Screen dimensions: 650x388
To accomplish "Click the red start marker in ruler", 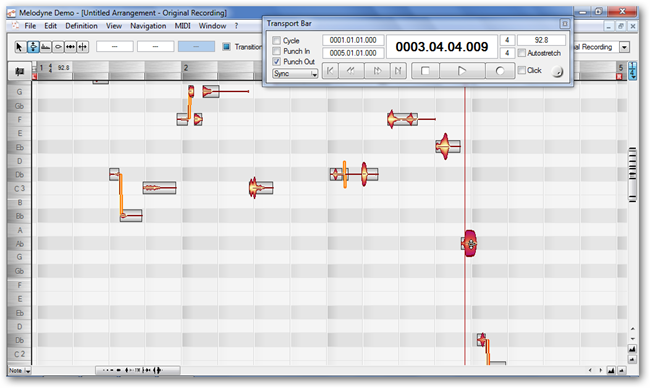I will (34, 76).
